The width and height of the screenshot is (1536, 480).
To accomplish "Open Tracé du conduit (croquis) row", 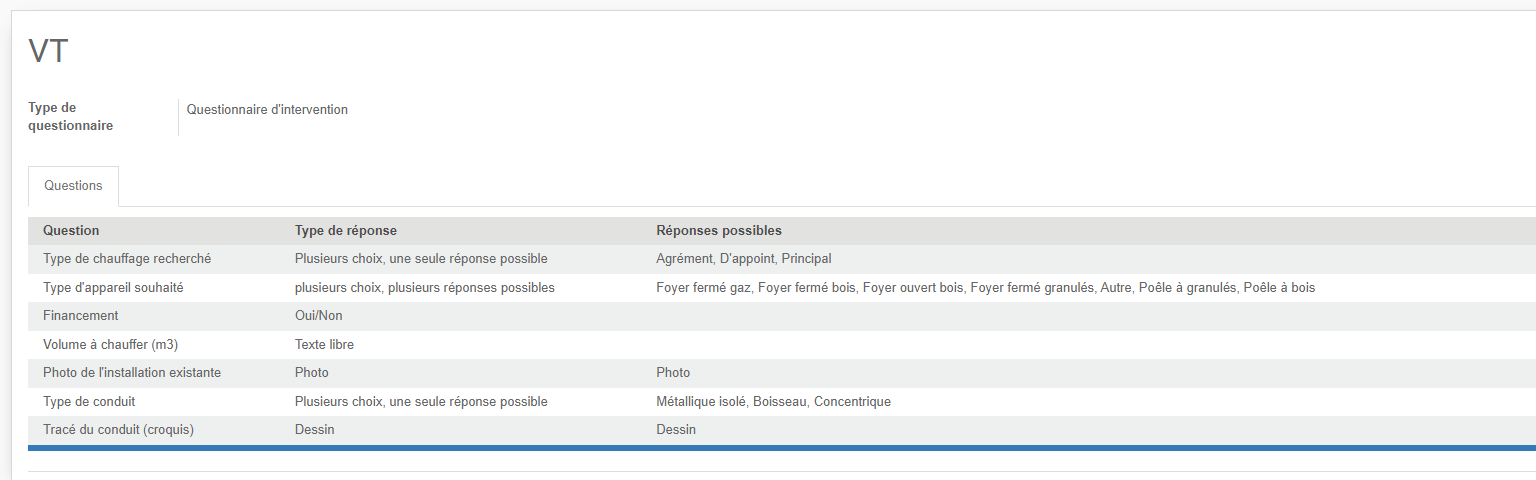I will 782,430.
